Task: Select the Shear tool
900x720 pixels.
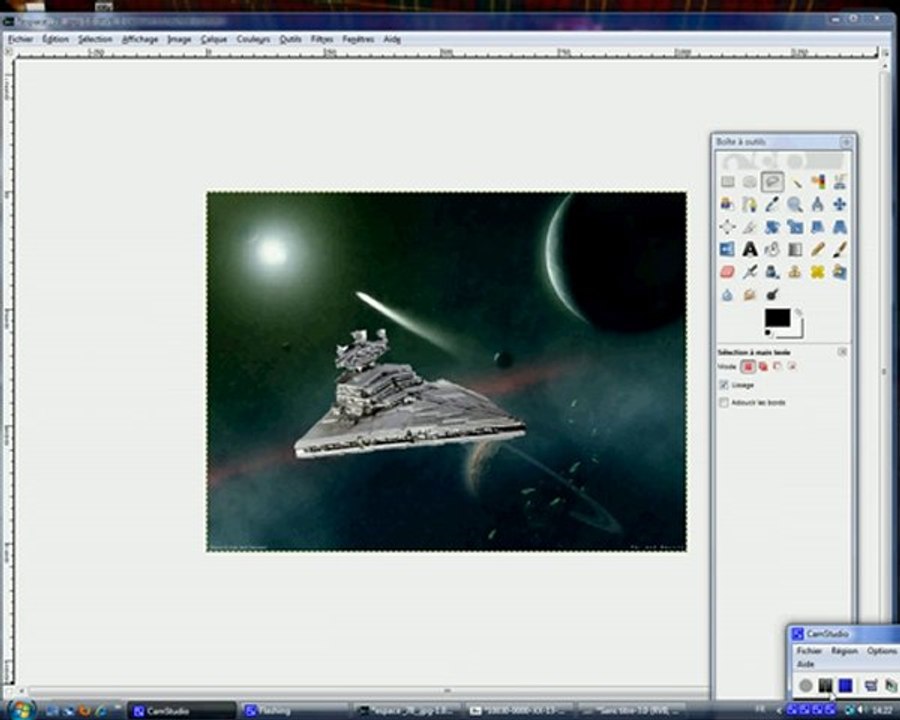Action: click(x=818, y=227)
